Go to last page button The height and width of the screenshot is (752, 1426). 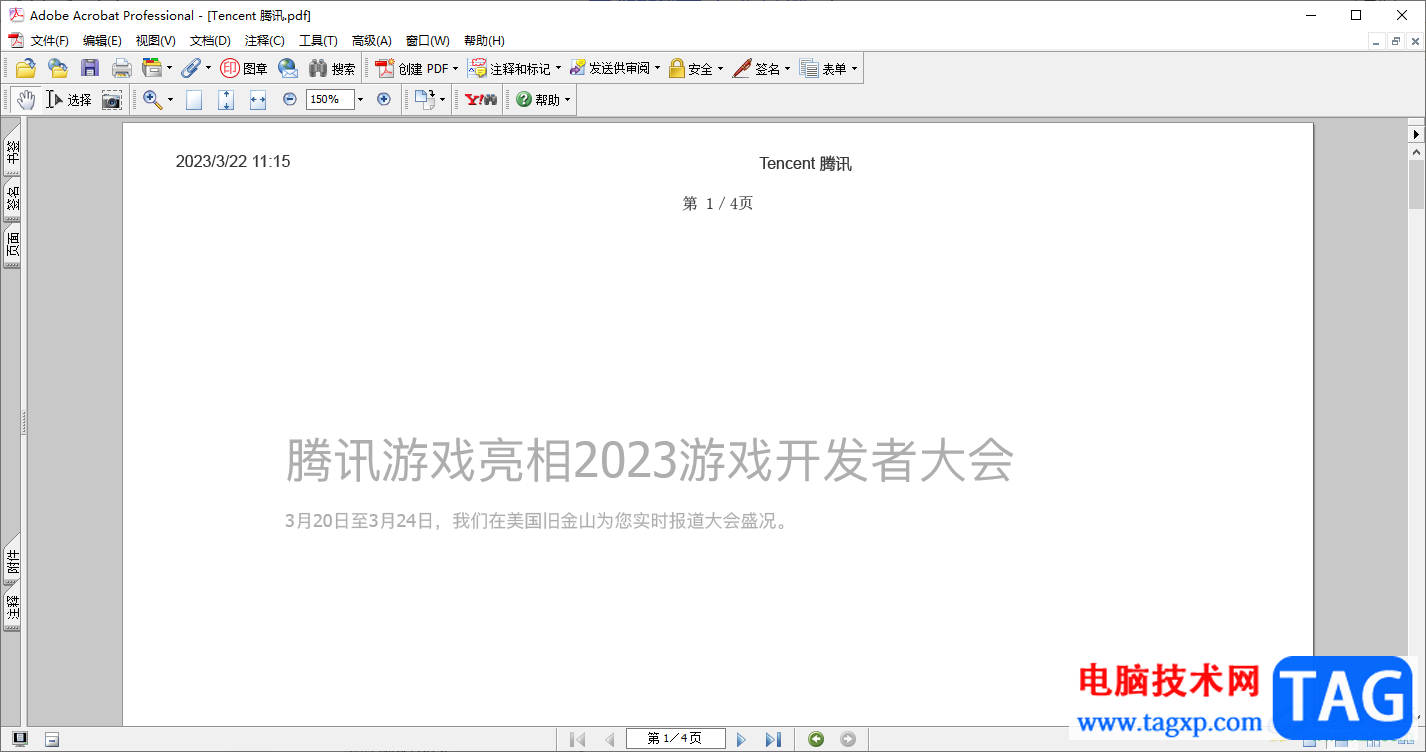[x=773, y=739]
